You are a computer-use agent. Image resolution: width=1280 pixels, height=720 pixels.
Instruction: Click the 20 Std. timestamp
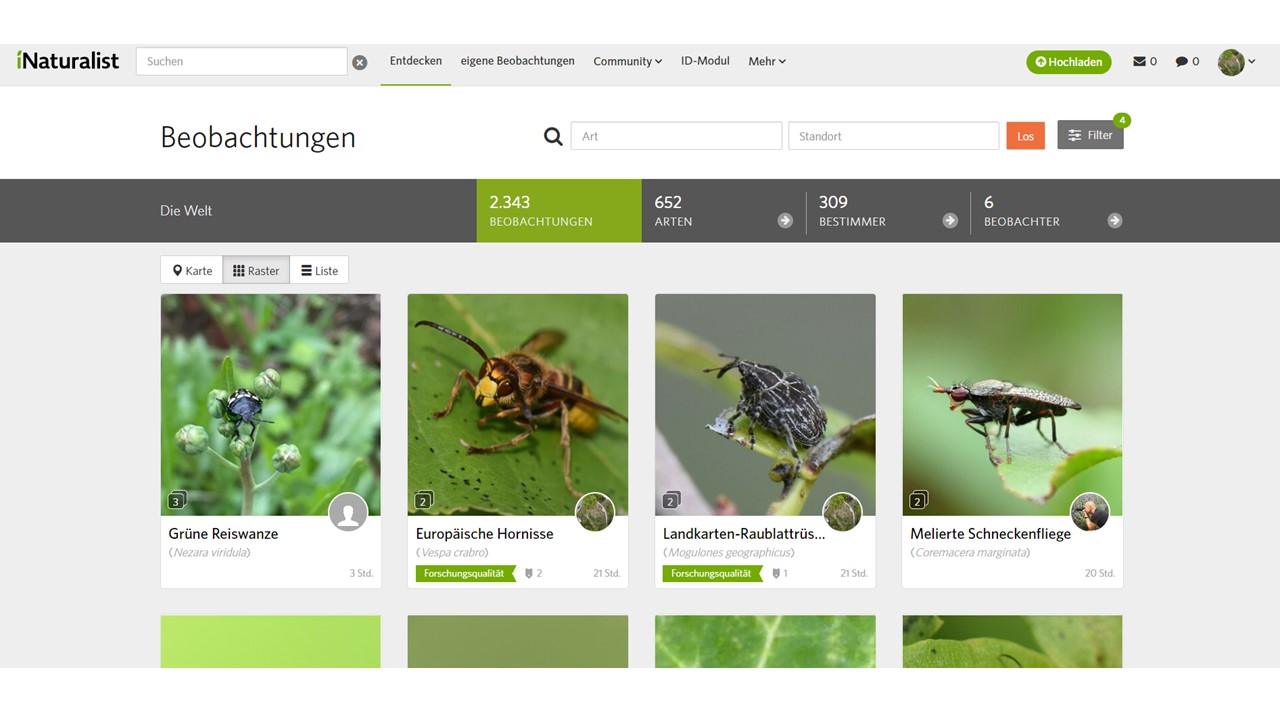pos(1100,574)
